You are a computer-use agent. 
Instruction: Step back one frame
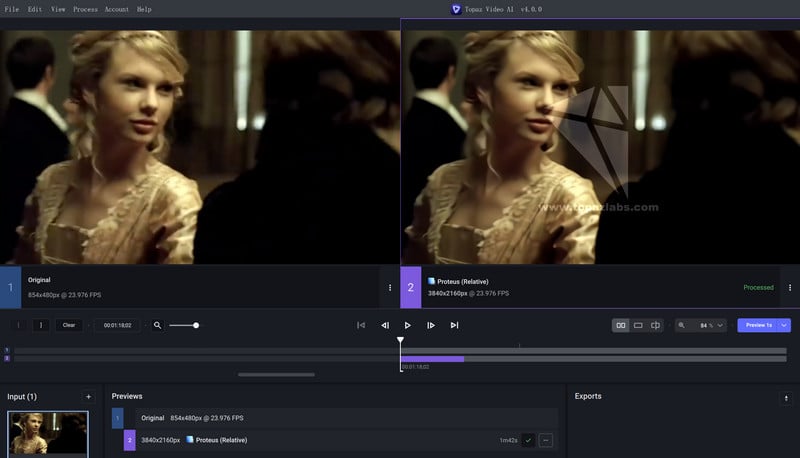pos(385,325)
